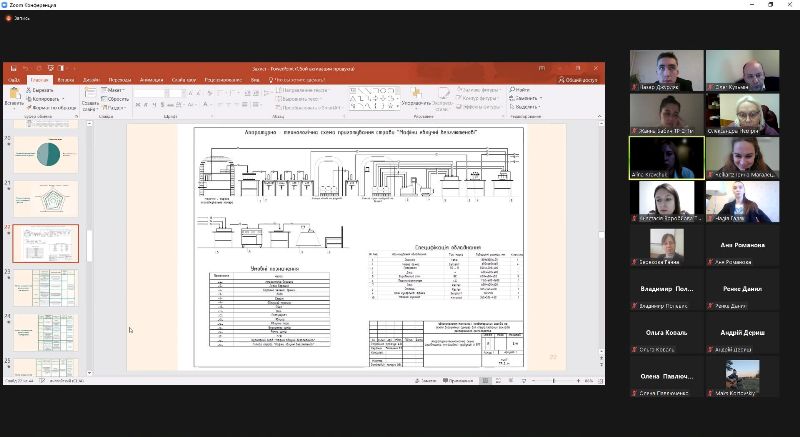
Task: Click next slide arrow on vertical scrollbar
Action: point(602,365)
